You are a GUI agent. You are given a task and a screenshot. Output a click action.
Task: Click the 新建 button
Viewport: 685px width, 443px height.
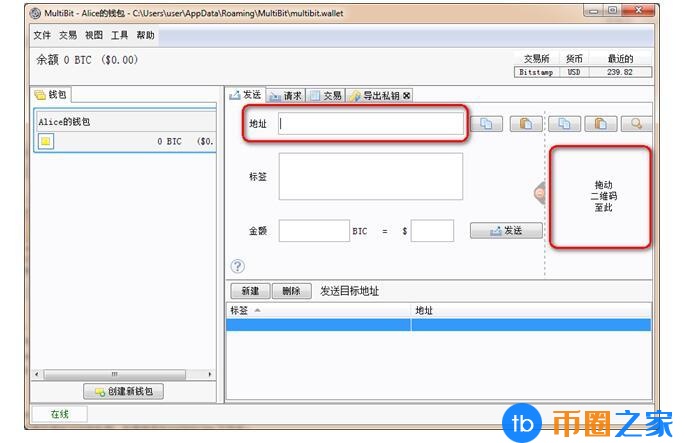pos(249,291)
